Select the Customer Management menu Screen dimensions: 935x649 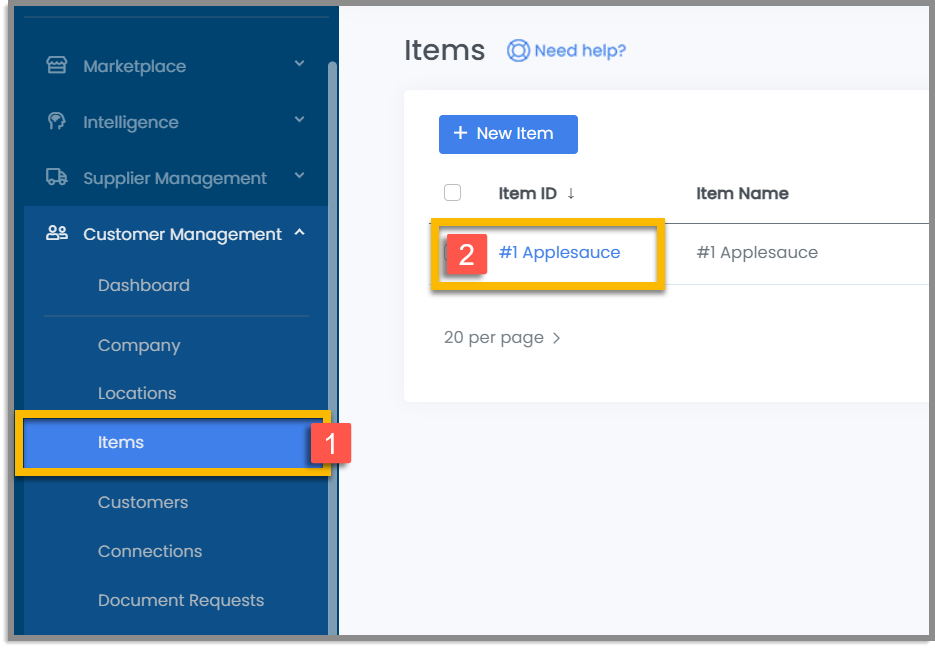click(176, 234)
